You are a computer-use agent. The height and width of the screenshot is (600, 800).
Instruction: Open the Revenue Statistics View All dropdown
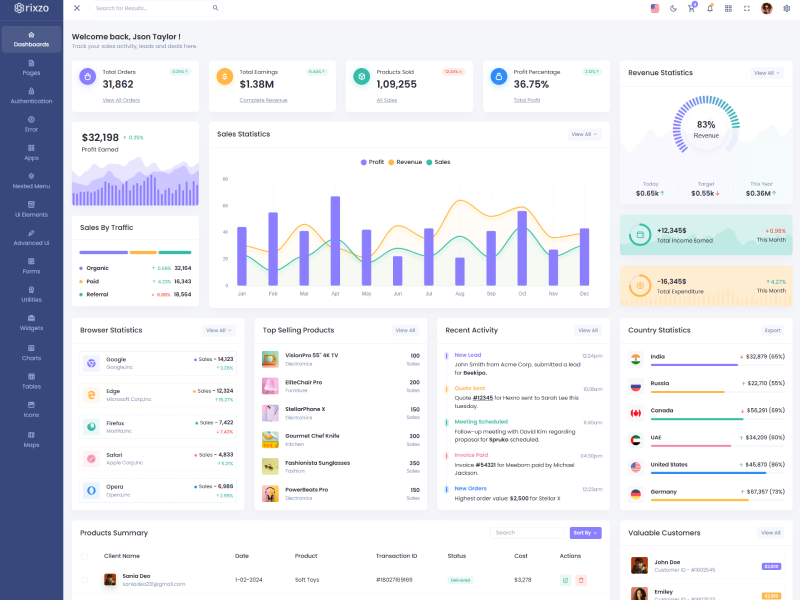pyautogui.click(x=766, y=73)
